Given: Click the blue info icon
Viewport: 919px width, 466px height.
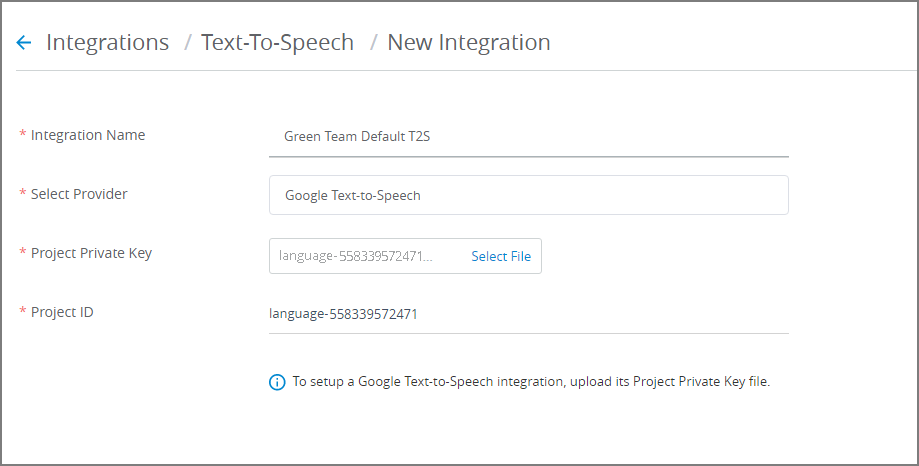Looking at the screenshot, I should [x=277, y=382].
